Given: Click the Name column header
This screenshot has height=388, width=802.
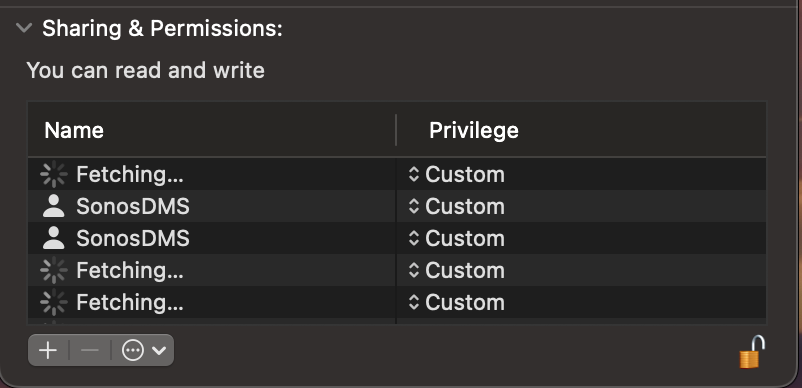Looking at the screenshot, I should point(74,130).
